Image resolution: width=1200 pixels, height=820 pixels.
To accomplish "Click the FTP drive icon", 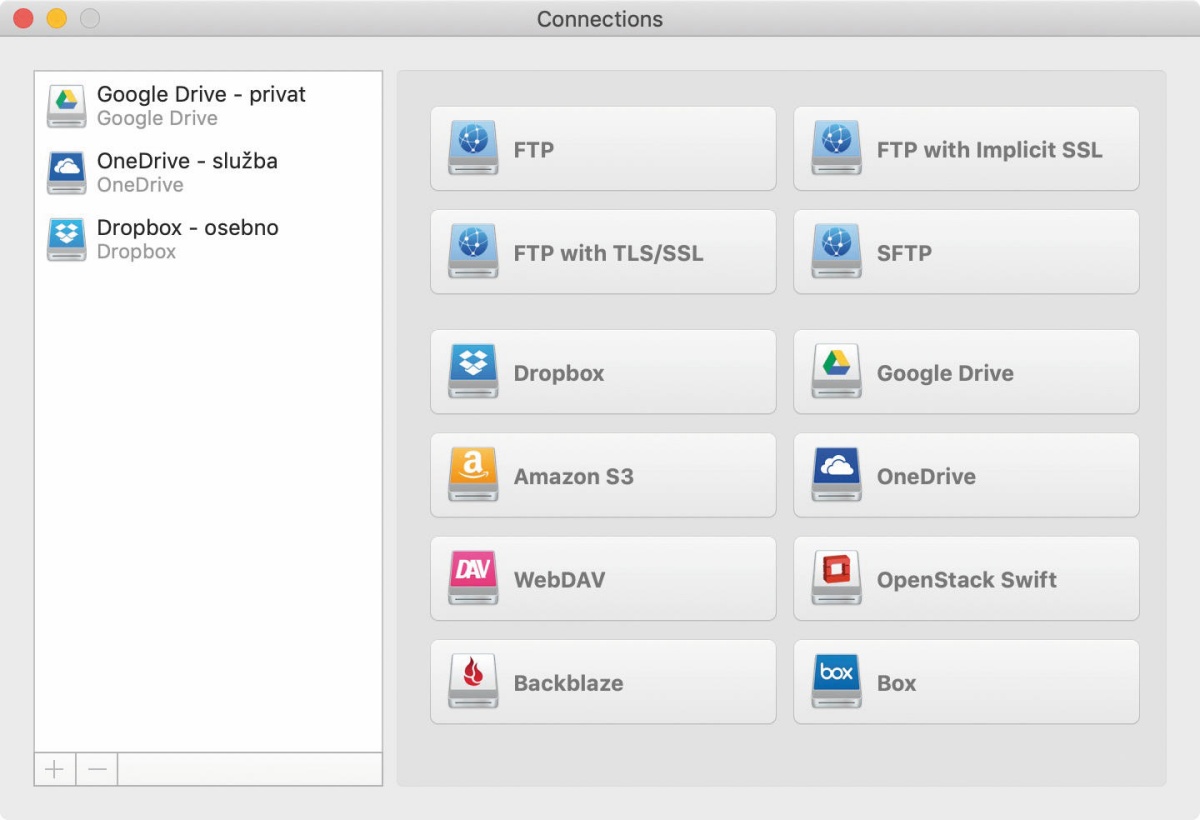I will [x=473, y=149].
